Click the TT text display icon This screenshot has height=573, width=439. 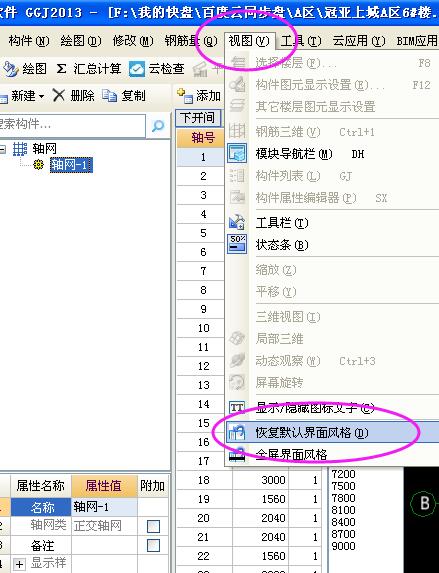click(x=237, y=407)
